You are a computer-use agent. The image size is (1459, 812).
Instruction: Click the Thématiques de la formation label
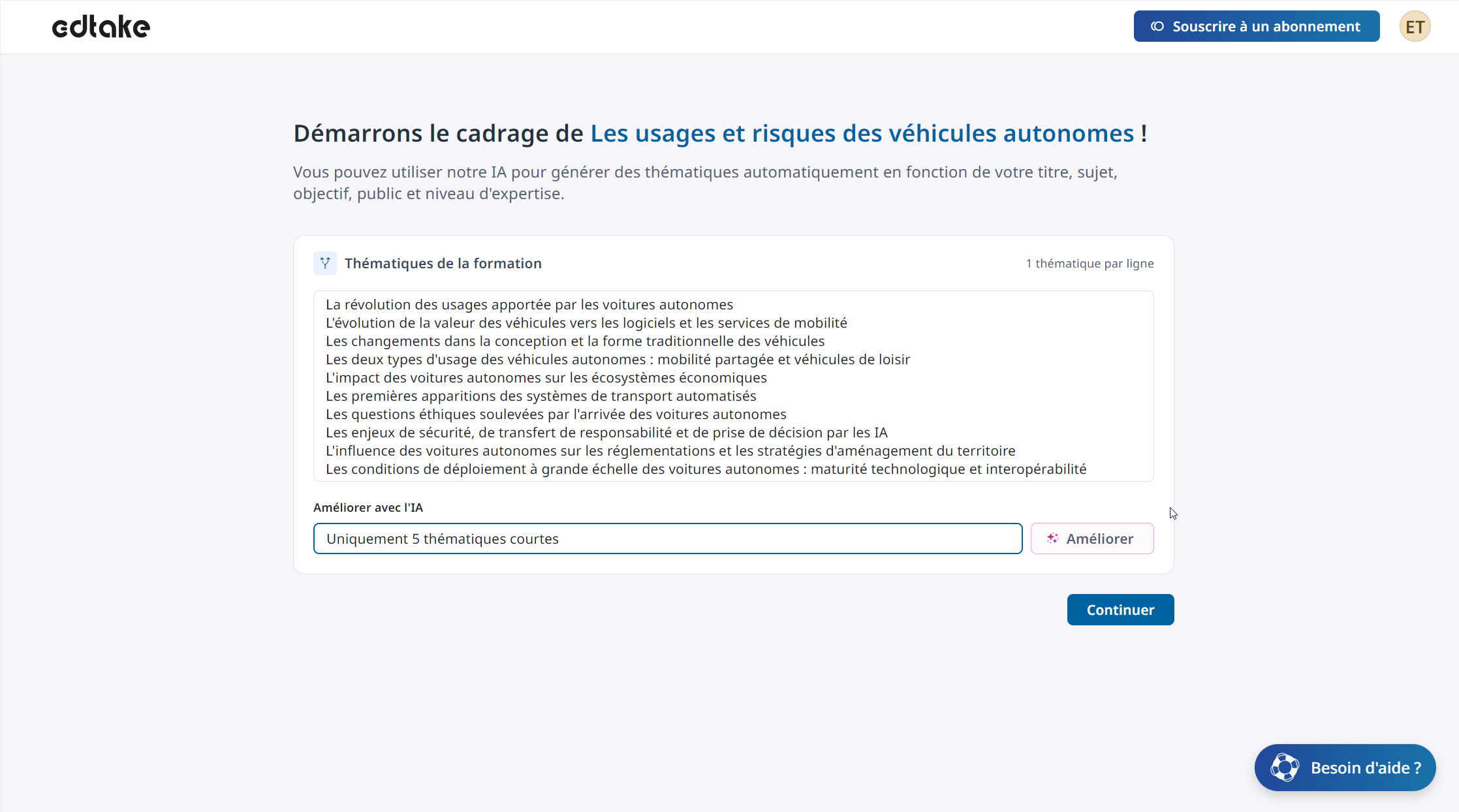click(443, 263)
